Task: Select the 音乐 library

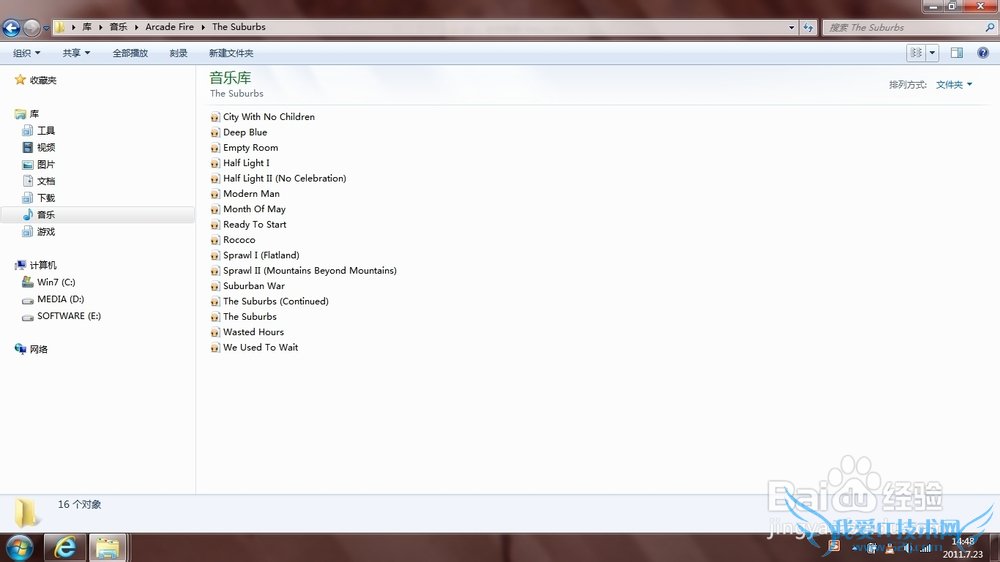Action: 98,215
